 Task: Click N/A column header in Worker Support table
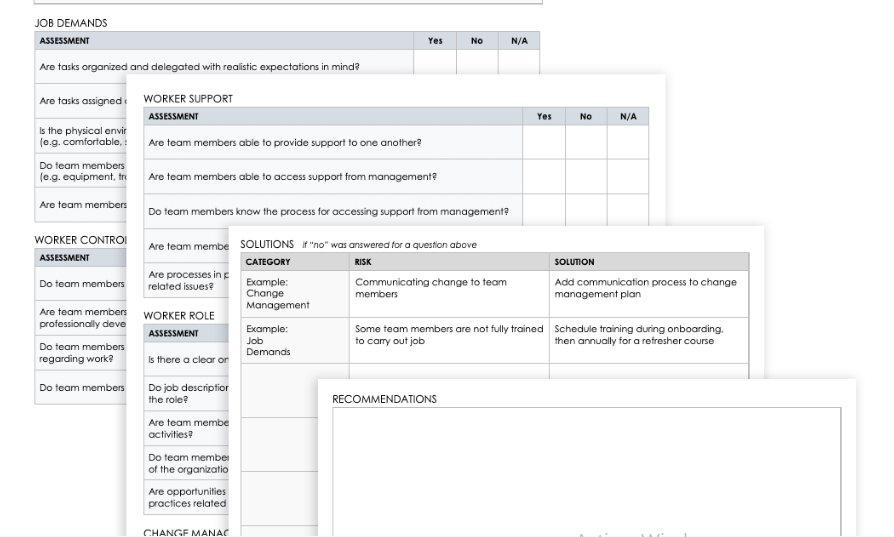(628, 116)
